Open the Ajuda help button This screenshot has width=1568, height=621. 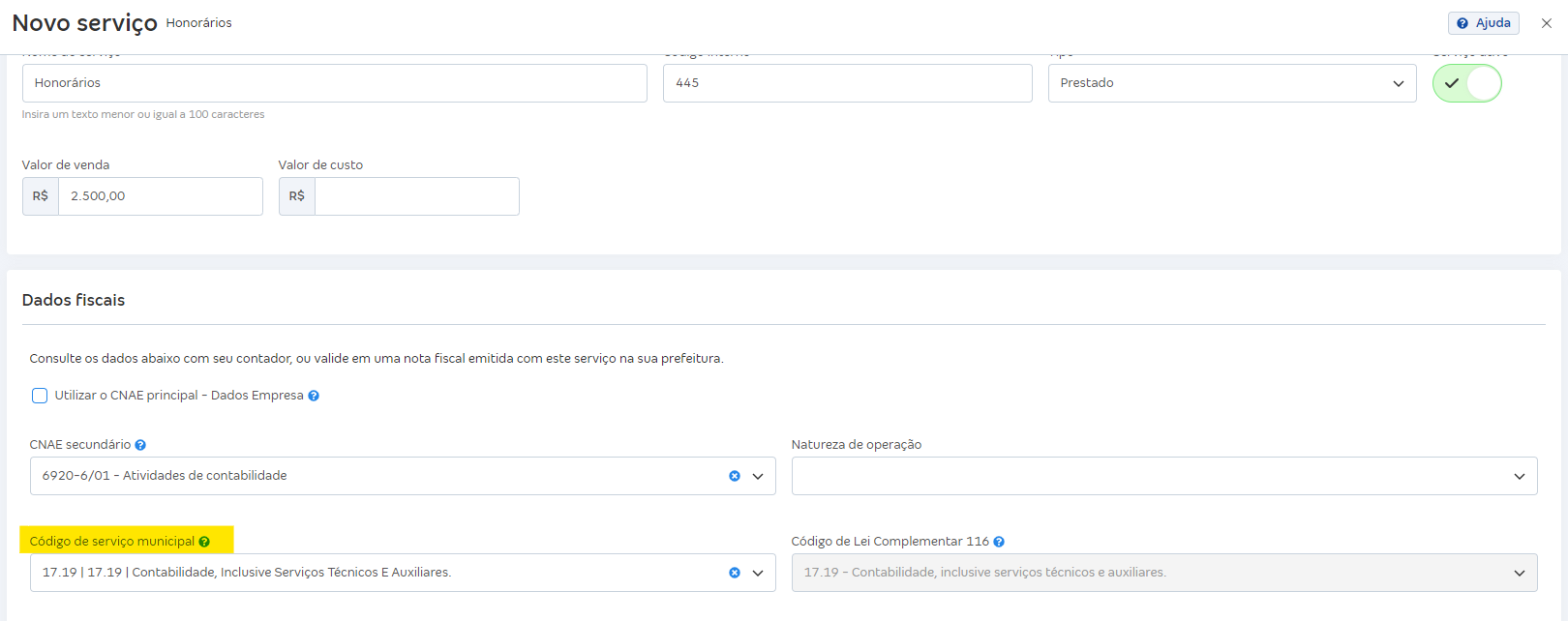coord(1483,23)
